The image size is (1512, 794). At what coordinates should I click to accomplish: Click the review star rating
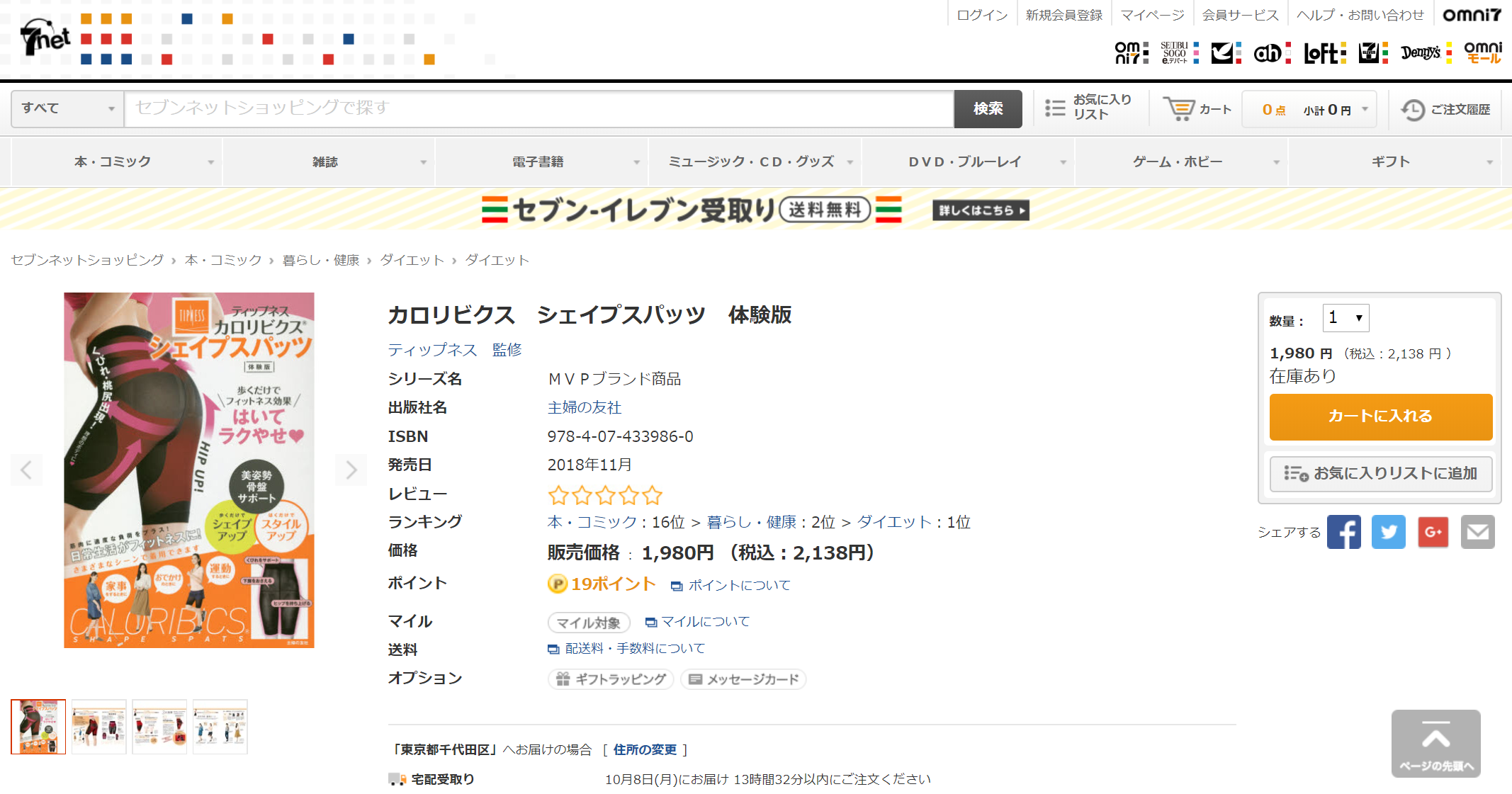(x=605, y=494)
